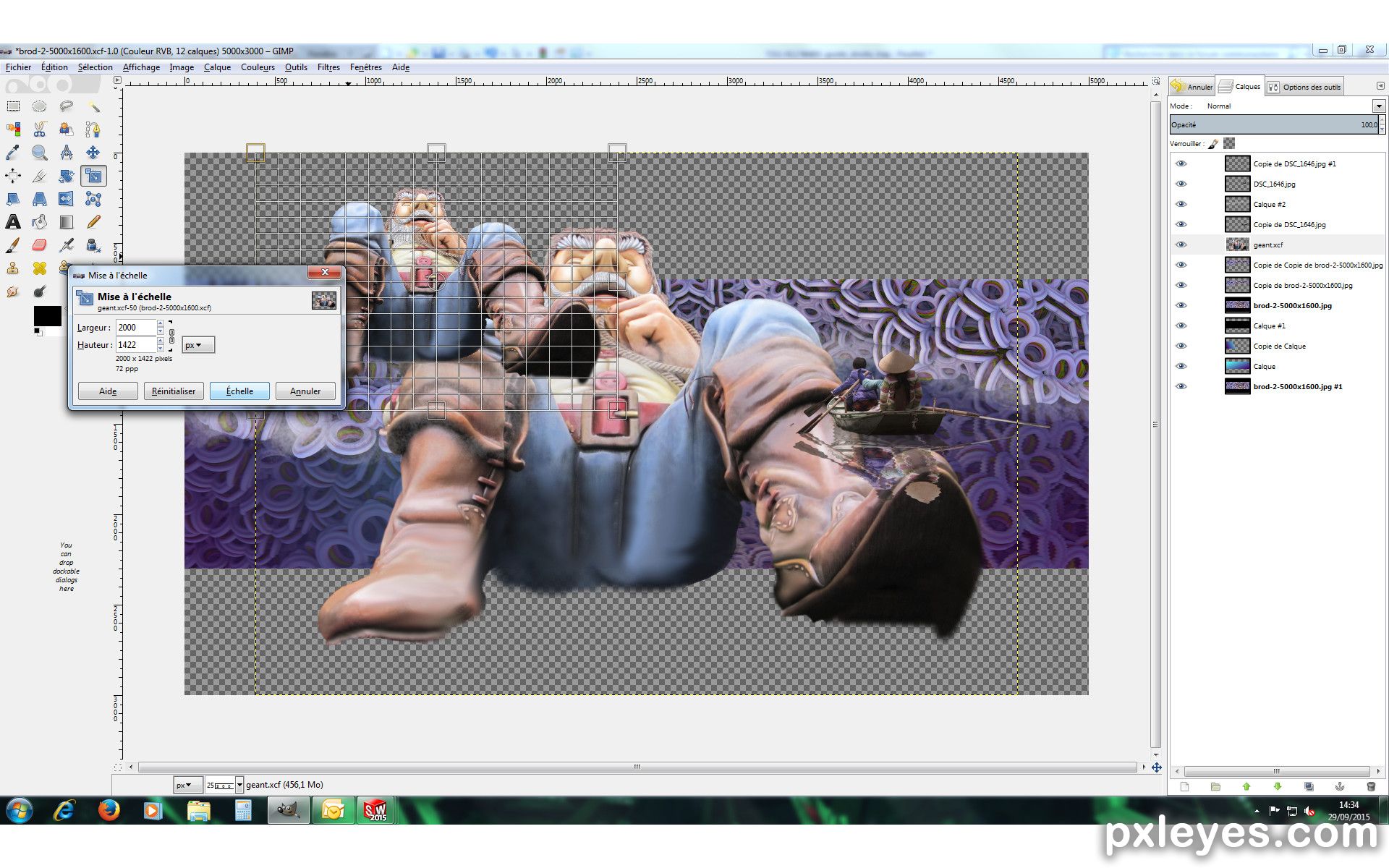This screenshot has height=868, width=1389.
Task: Open zoom percentage dropdown in status bar
Action: tap(239, 785)
